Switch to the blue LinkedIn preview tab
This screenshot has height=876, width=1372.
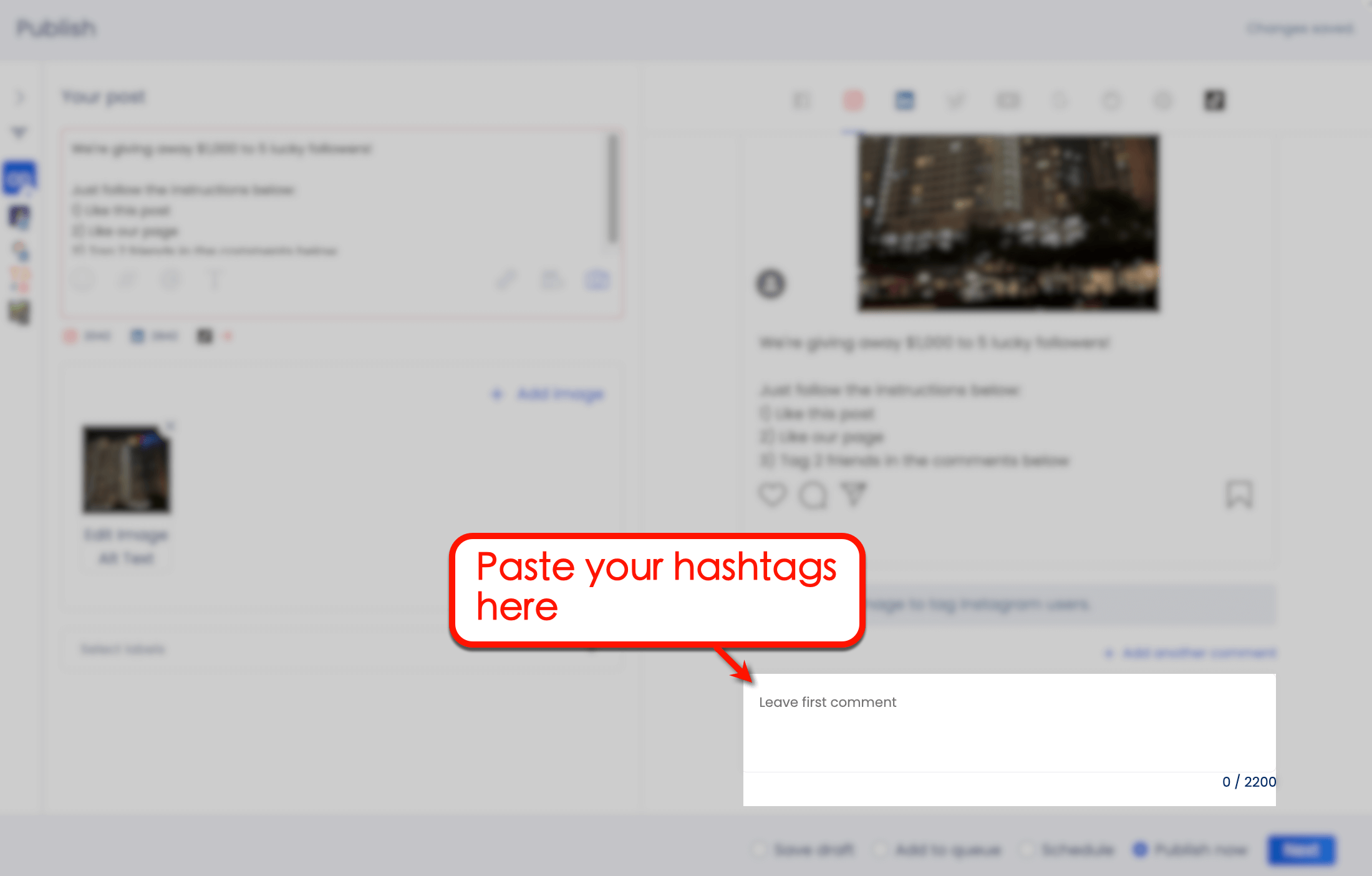click(906, 100)
